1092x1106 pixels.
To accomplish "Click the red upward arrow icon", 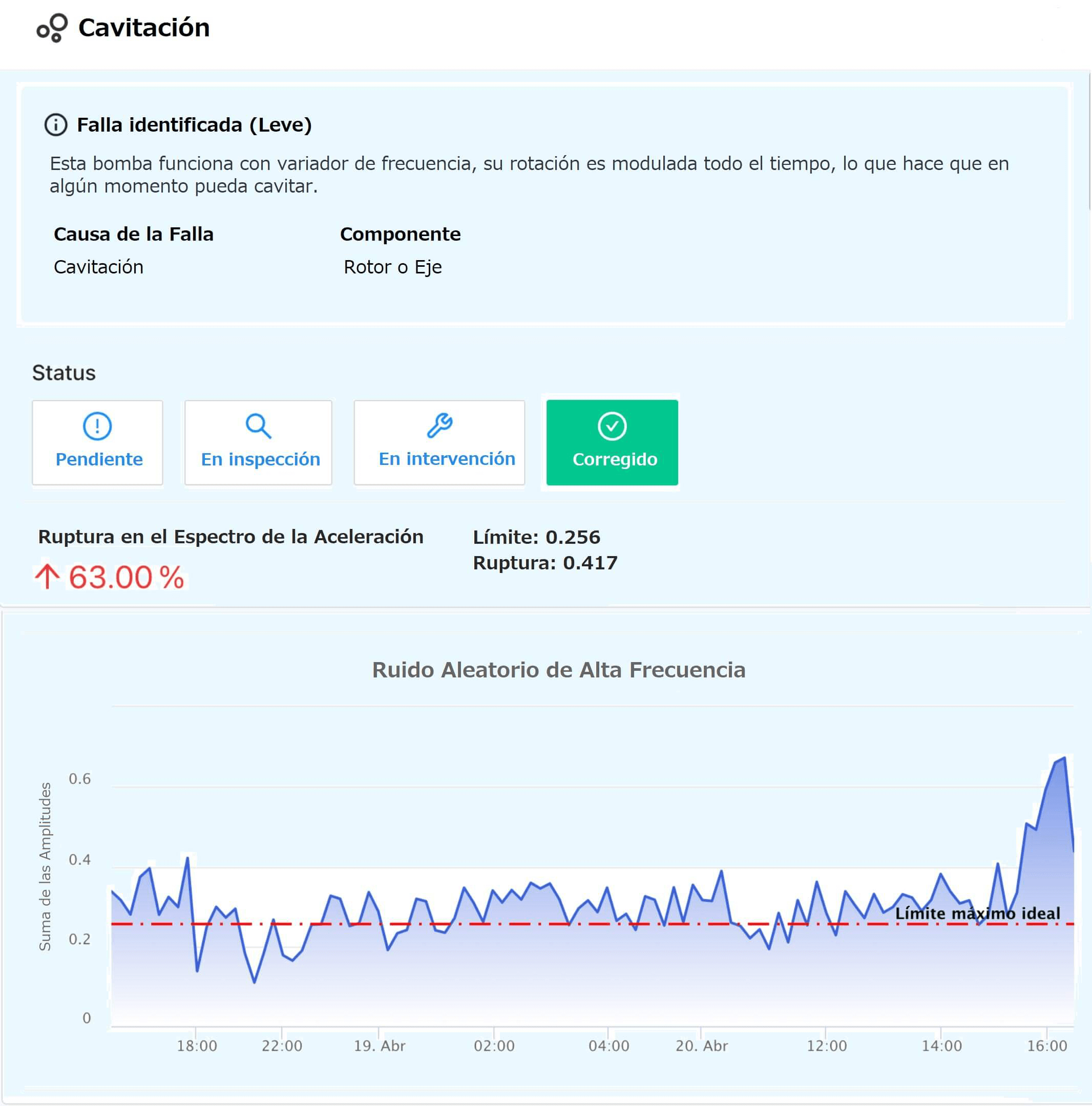I will pos(47,577).
